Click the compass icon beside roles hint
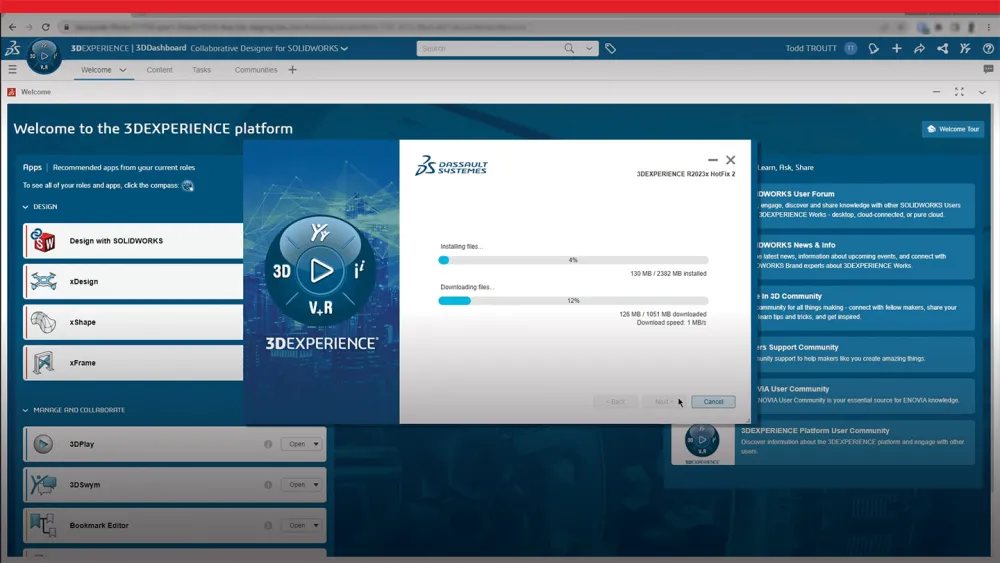 pyautogui.click(x=188, y=186)
